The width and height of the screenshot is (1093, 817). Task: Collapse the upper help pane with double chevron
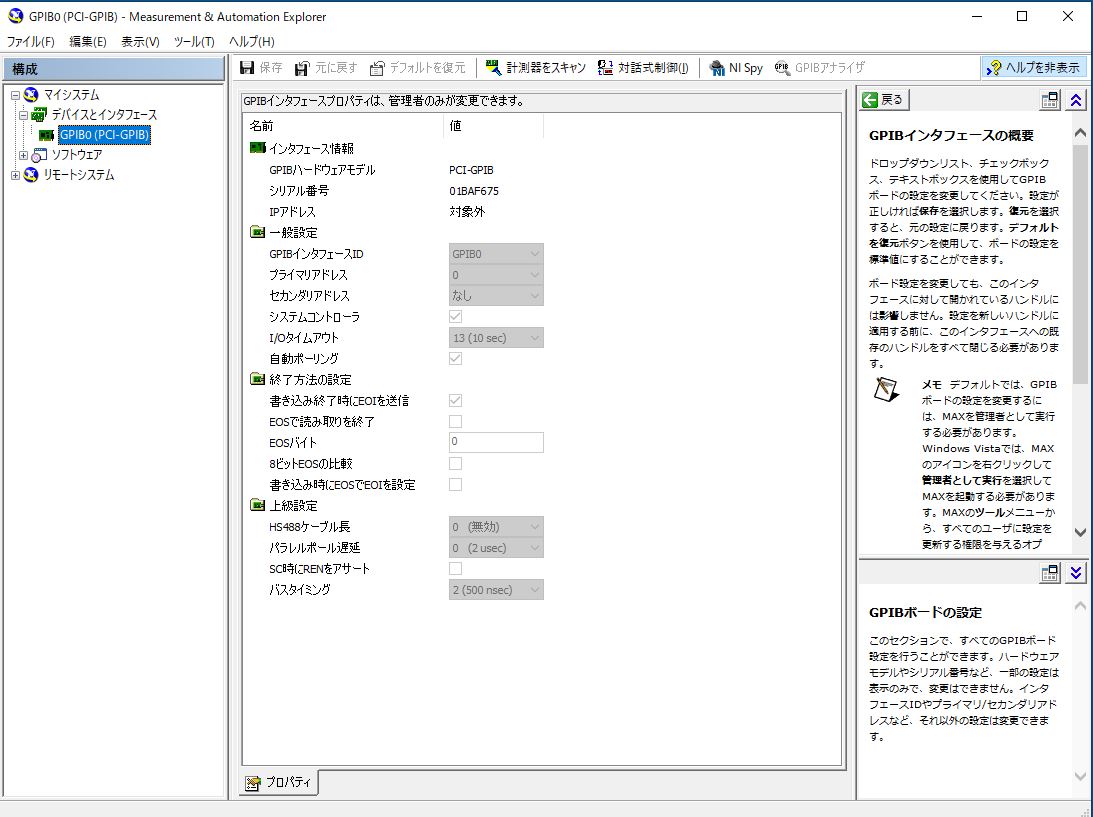tap(1076, 100)
